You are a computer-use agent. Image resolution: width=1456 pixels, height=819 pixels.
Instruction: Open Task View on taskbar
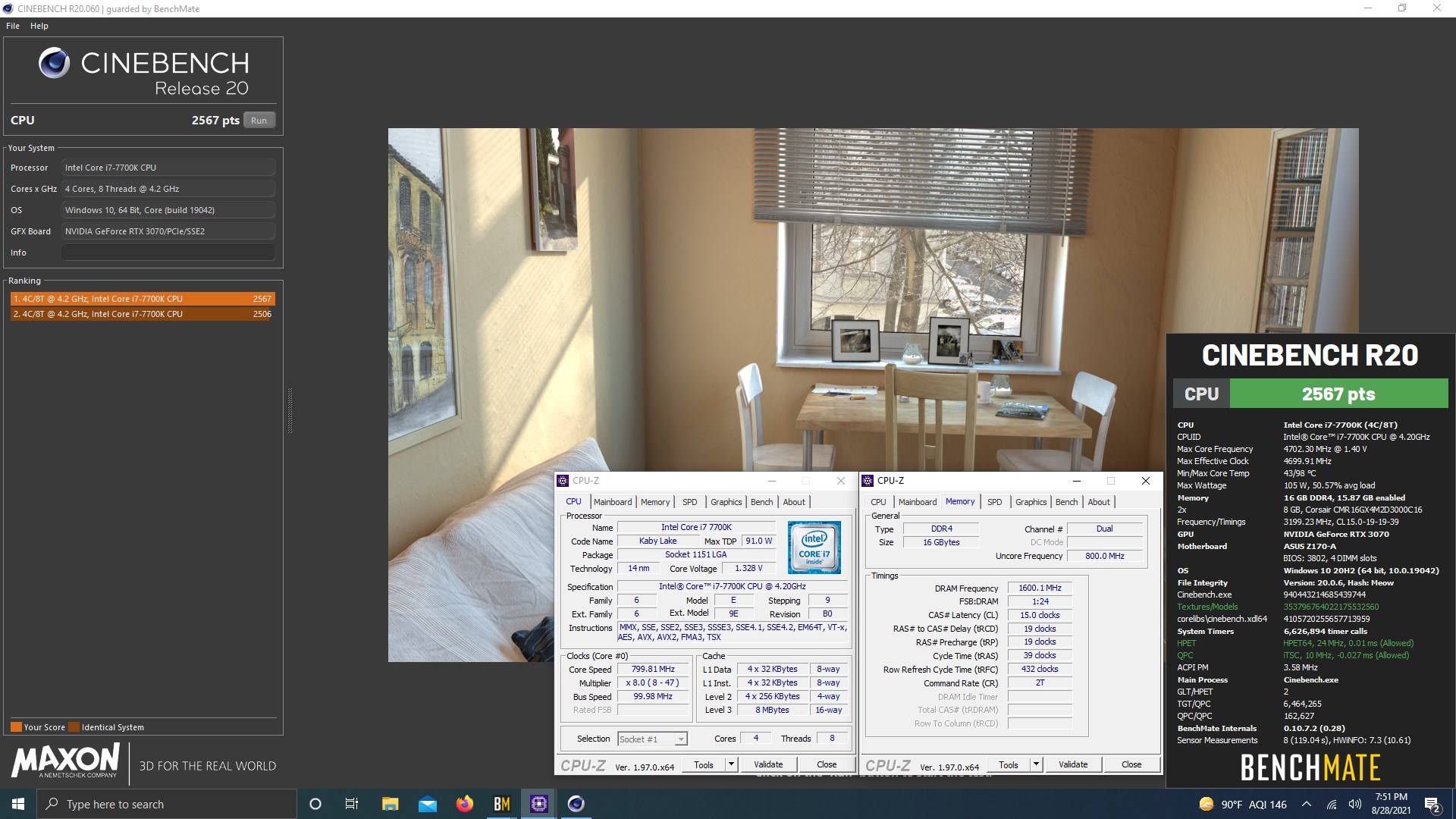click(352, 804)
